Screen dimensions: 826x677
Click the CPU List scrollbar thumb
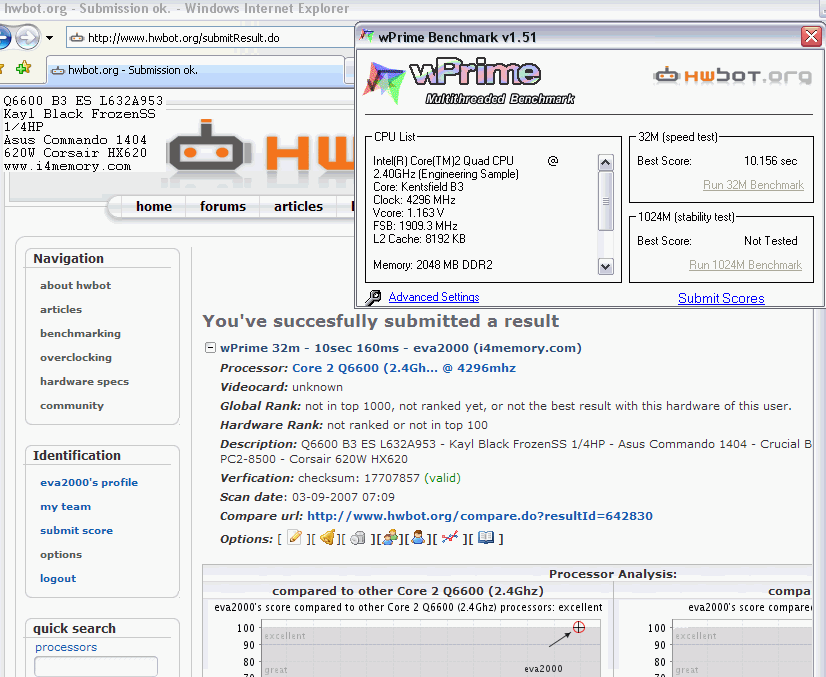(606, 201)
